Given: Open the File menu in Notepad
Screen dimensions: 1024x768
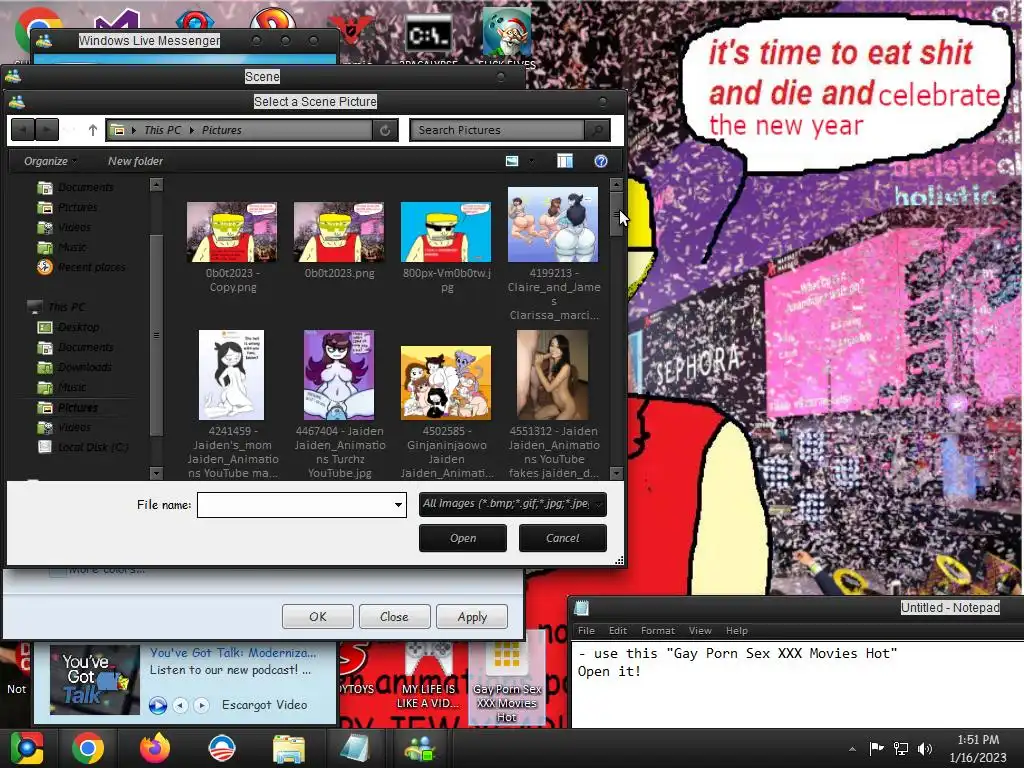Looking at the screenshot, I should (x=586, y=631).
